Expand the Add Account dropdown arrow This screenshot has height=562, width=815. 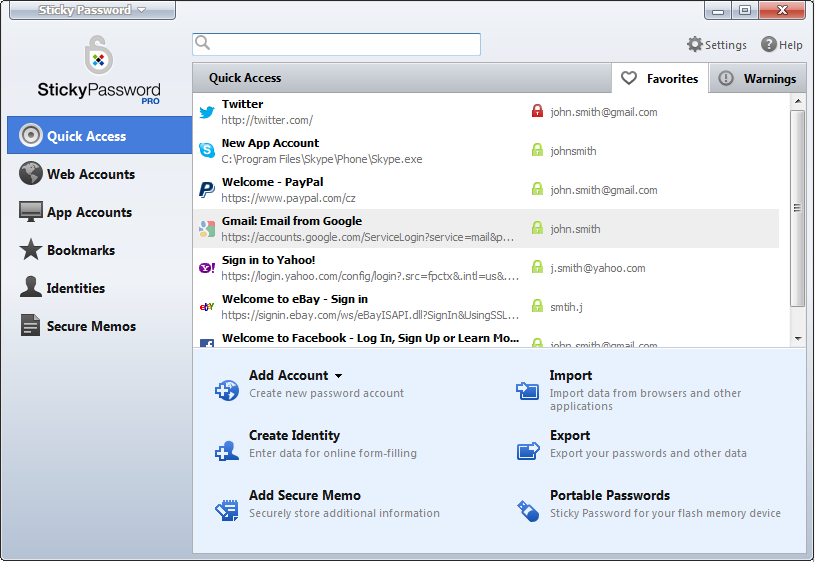click(x=338, y=376)
